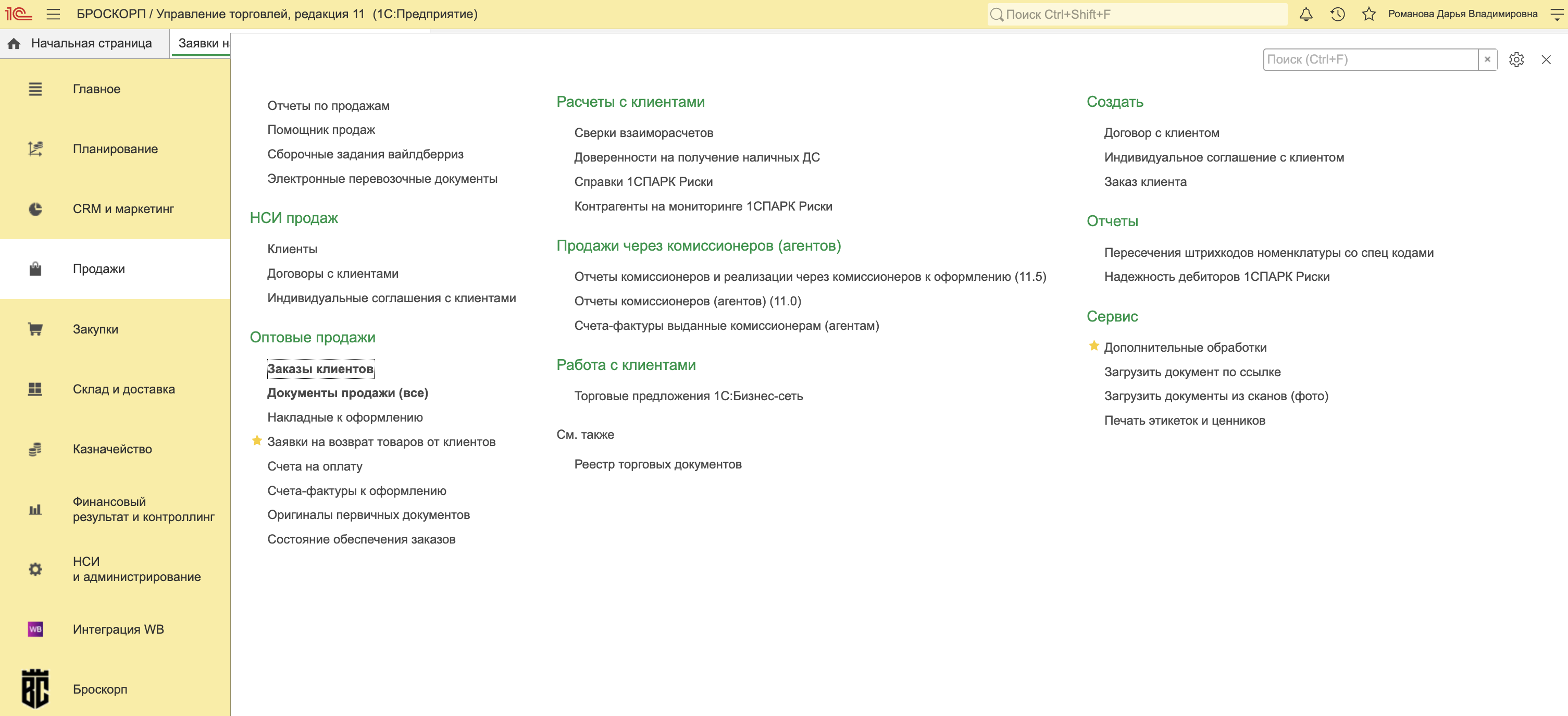Click the Закупки cart icon
Image resolution: width=1568 pixels, height=716 pixels.
(35, 329)
